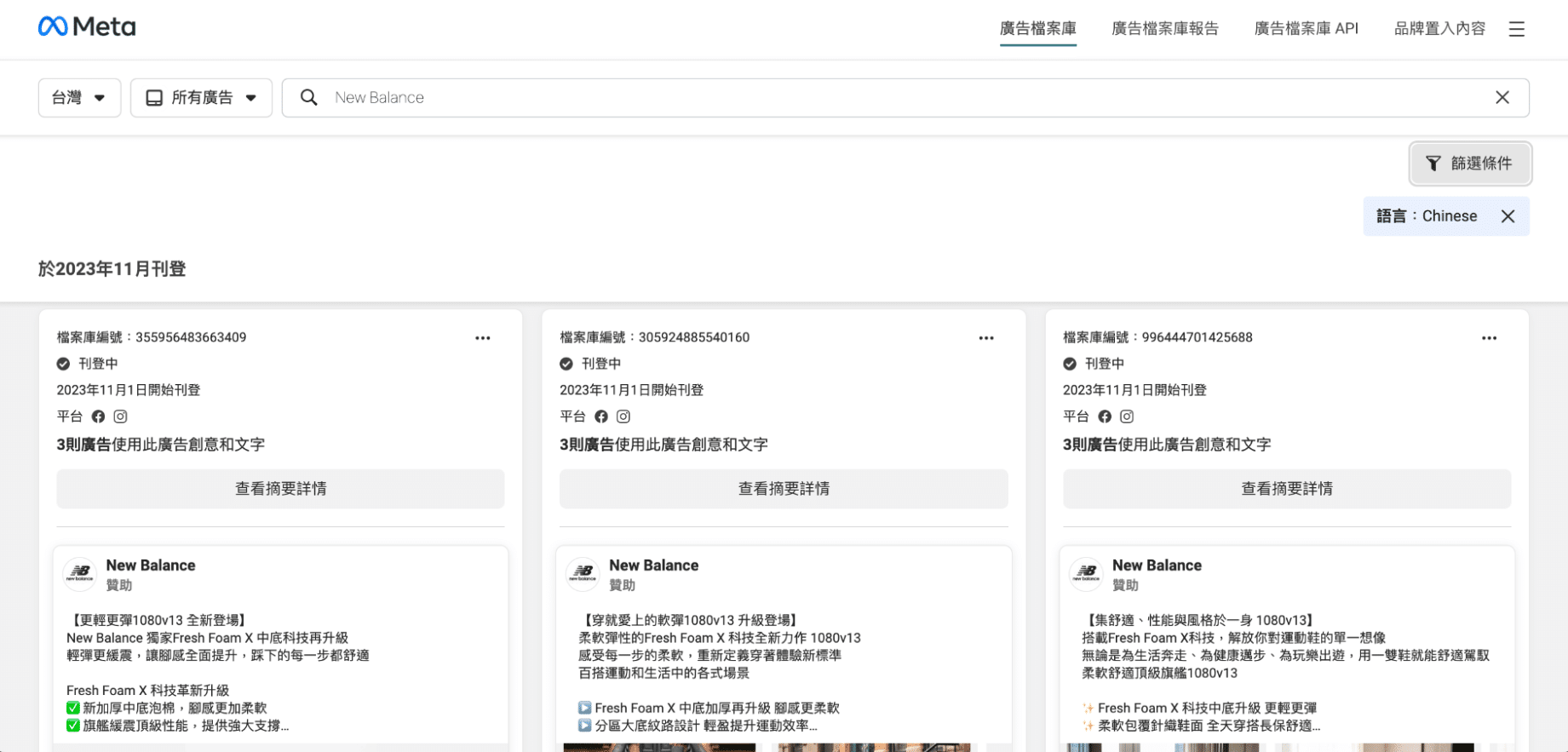Click the search magnifier icon
1568x752 pixels.
click(x=309, y=97)
